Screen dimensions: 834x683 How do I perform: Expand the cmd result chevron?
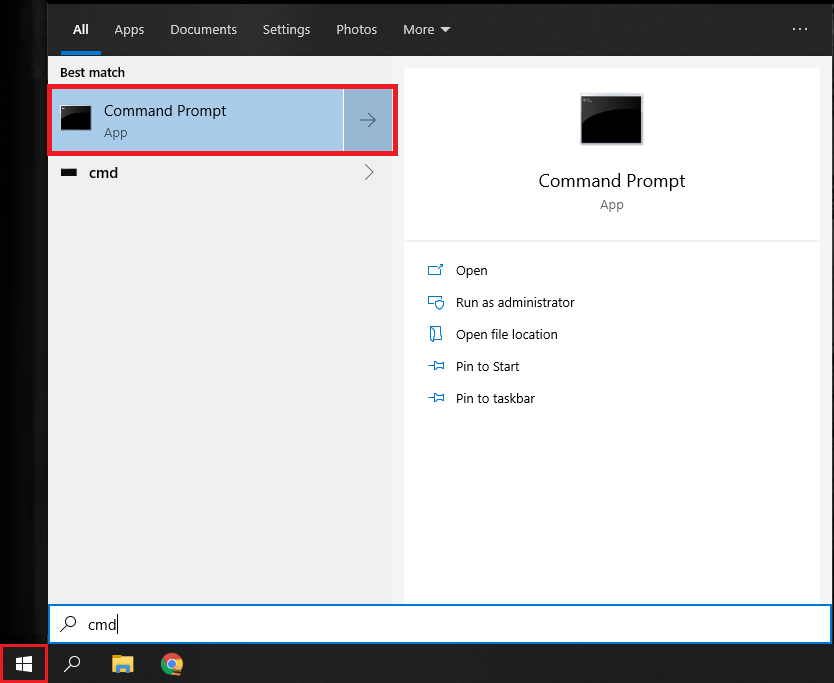point(368,172)
